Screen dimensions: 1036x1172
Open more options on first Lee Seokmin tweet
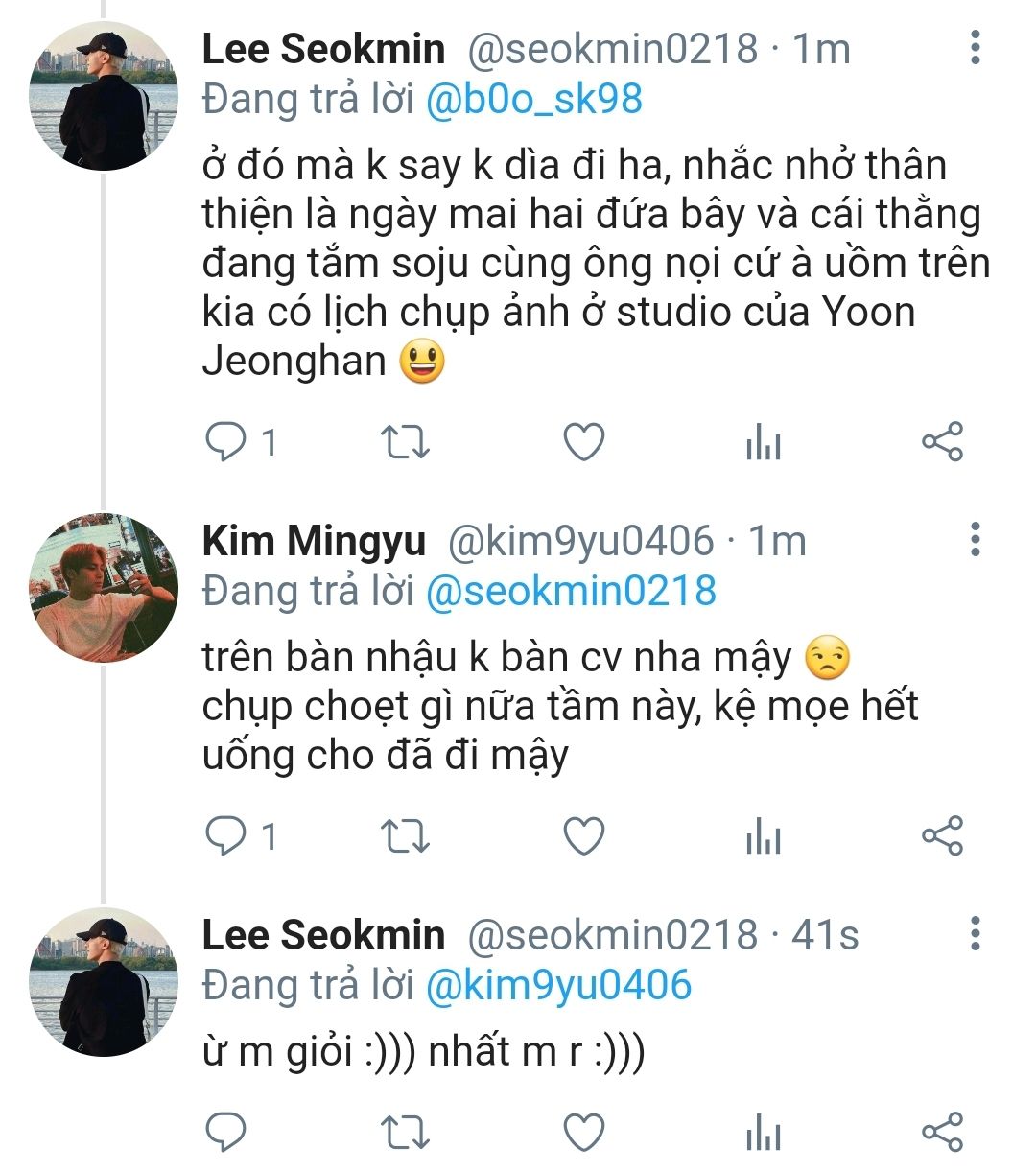point(975,48)
